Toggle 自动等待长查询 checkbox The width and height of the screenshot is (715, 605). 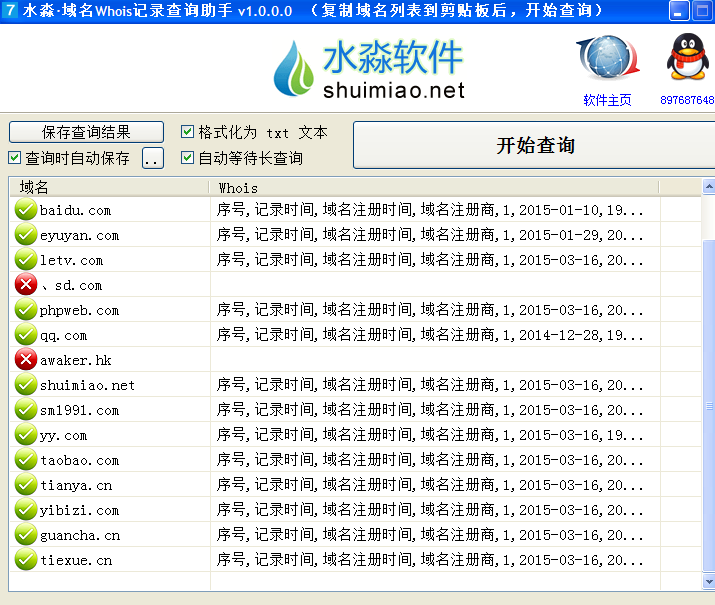pyautogui.click(x=187, y=158)
